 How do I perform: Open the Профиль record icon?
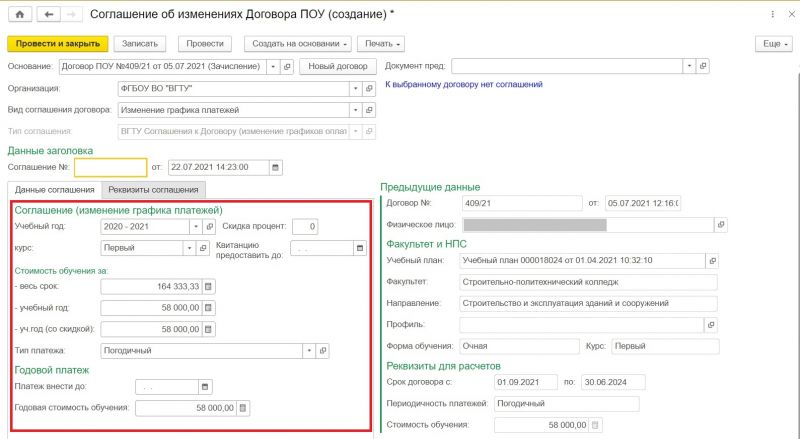pos(711,325)
